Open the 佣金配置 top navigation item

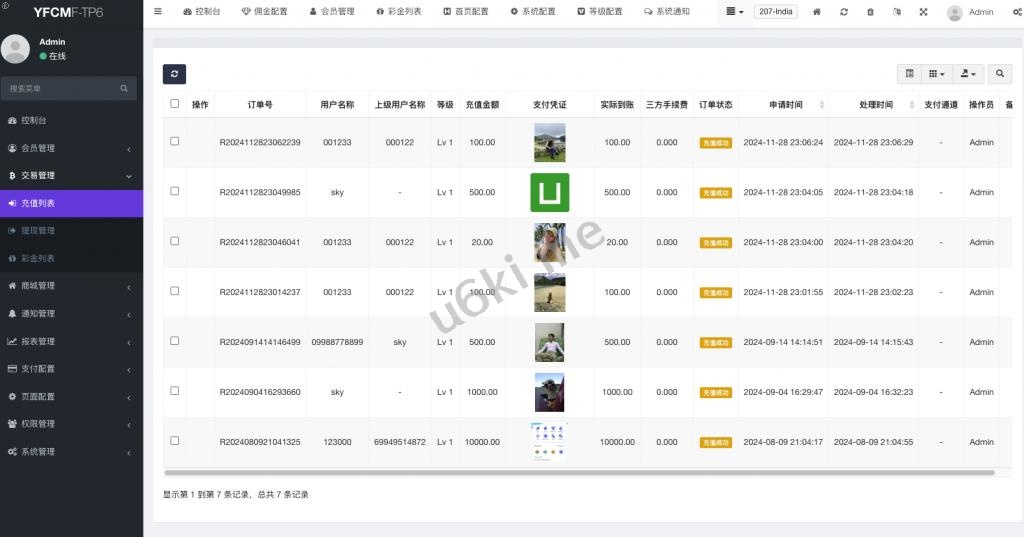click(x=264, y=12)
